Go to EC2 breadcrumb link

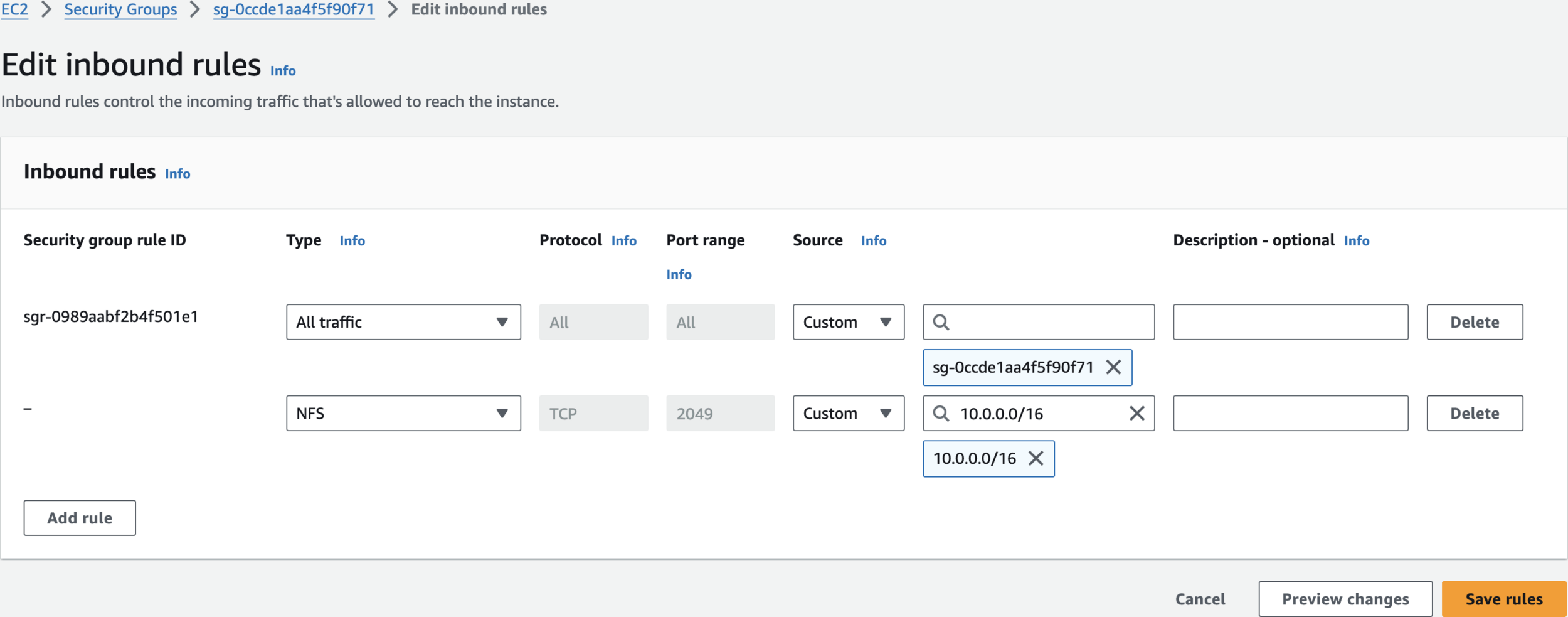pos(14,9)
